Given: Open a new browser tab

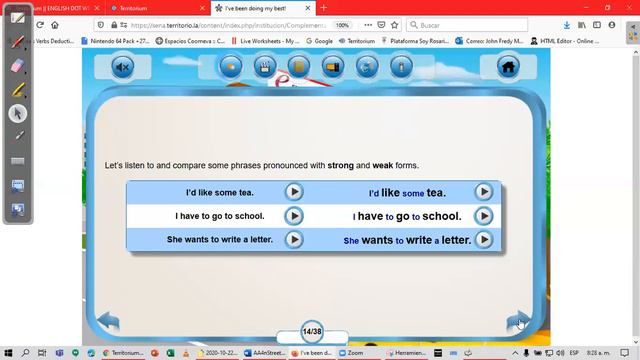Looking at the screenshot, I should tap(324, 8).
